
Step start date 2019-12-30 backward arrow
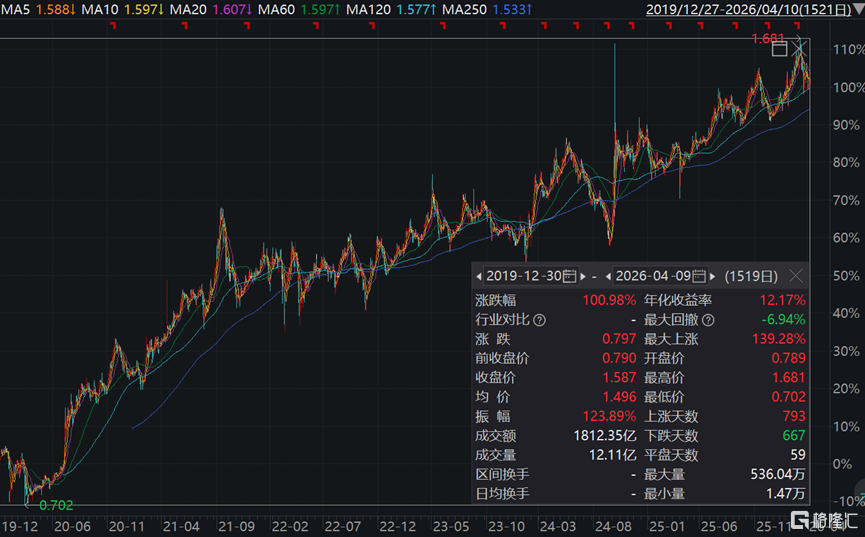click(x=479, y=277)
